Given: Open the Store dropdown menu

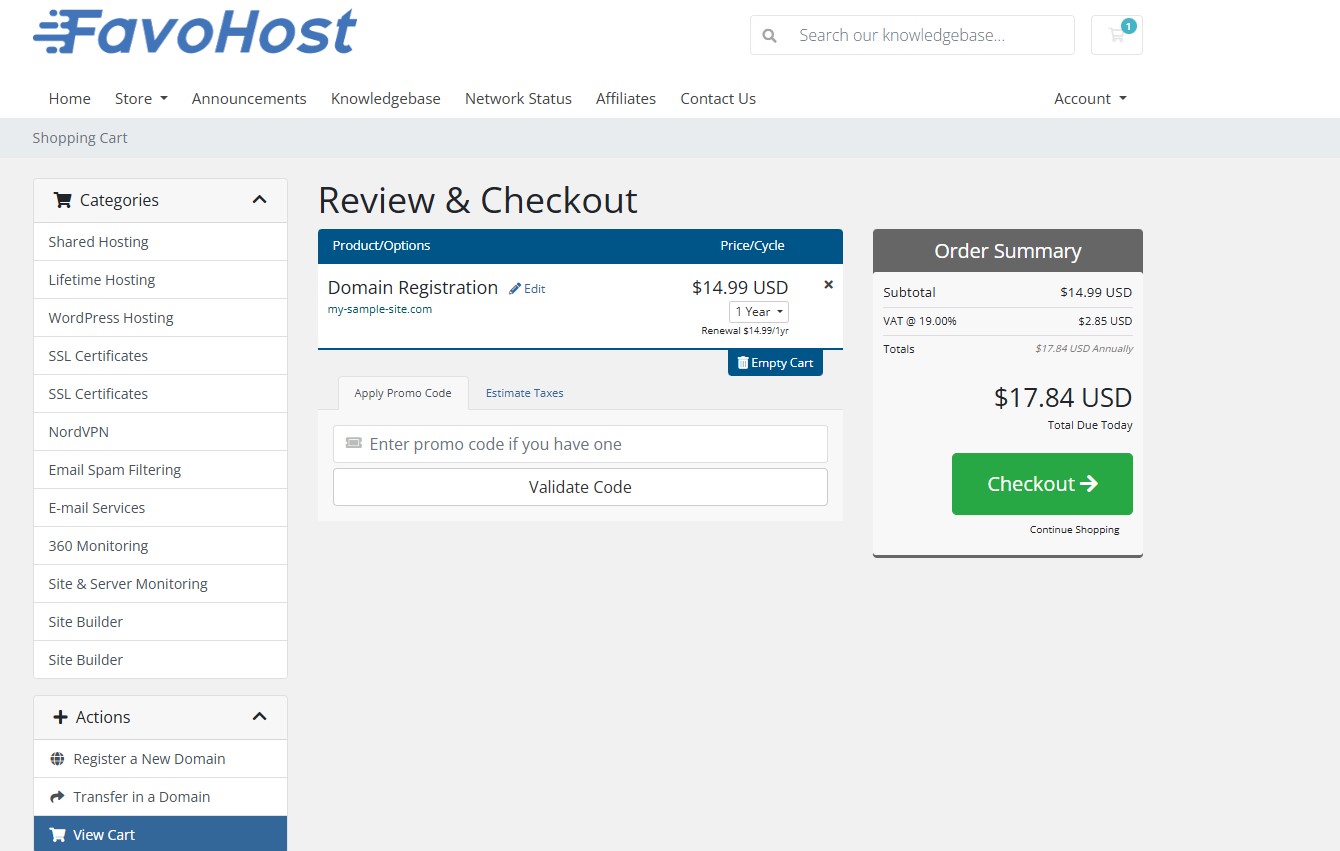Looking at the screenshot, I should 141,98.
